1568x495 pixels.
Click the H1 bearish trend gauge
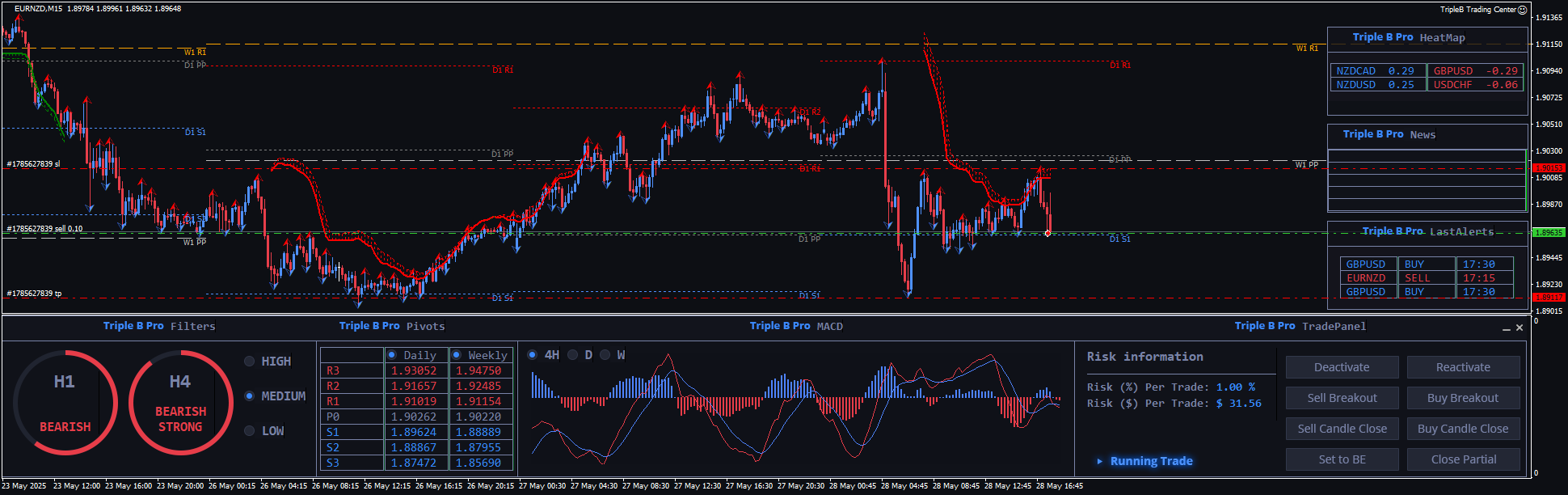pos(65,403)
